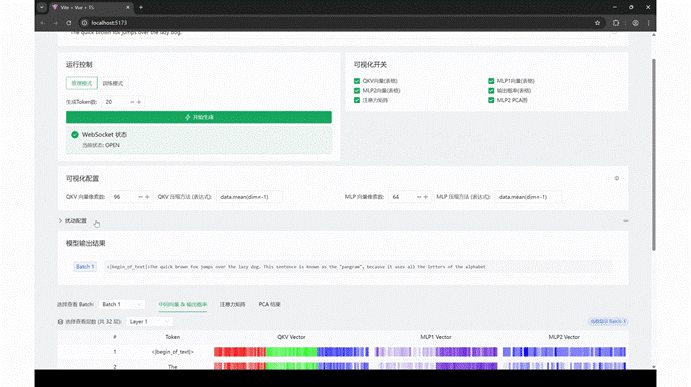Edit the MLP compression expression field
The width and height of the screenshot is (691, 387).
528,197
